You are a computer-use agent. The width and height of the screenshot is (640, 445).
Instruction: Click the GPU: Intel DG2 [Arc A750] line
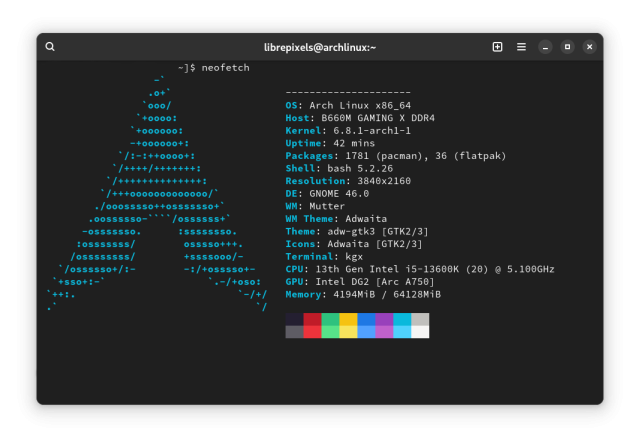[360, 282]
